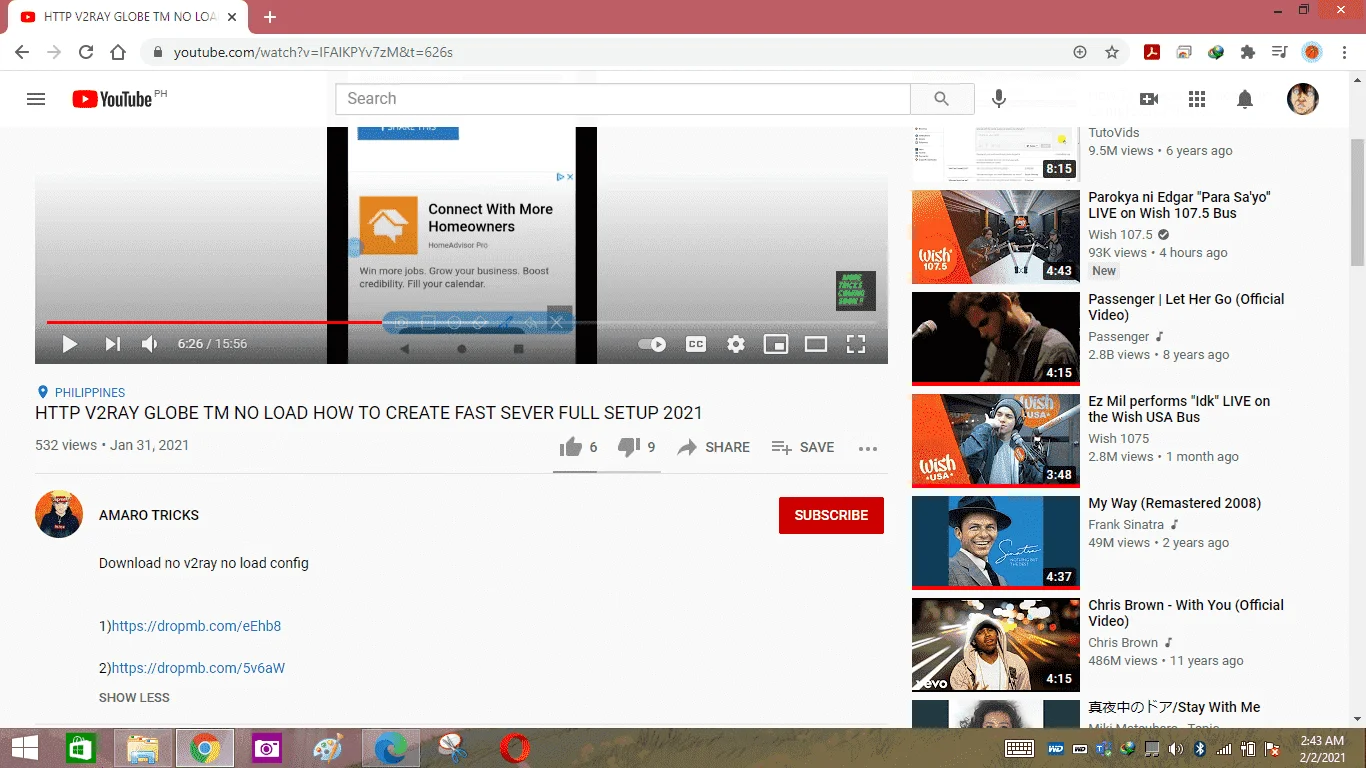Launch Opera from the taskbar
Screen dimensions: 1366x768
coord(515,748)
